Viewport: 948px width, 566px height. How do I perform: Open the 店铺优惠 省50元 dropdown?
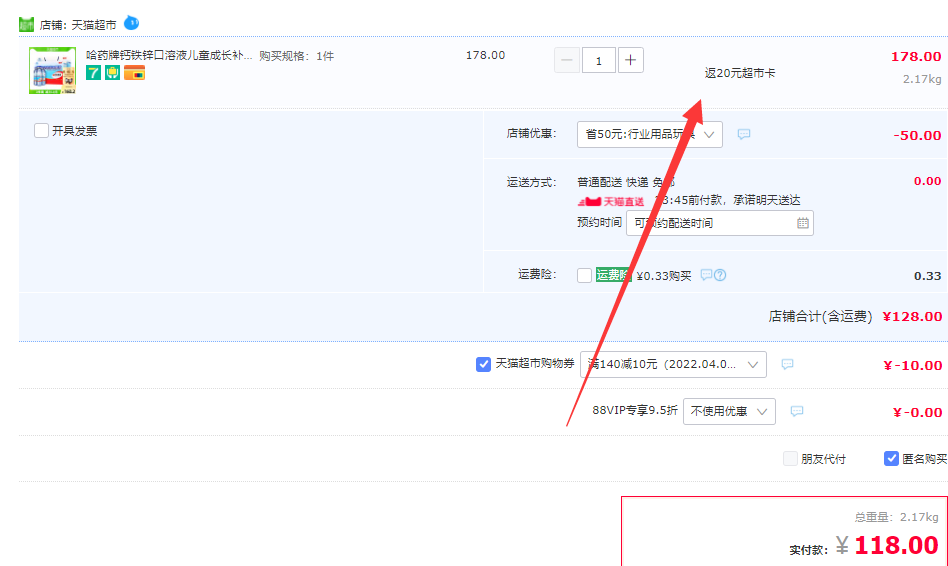[650, 134]
